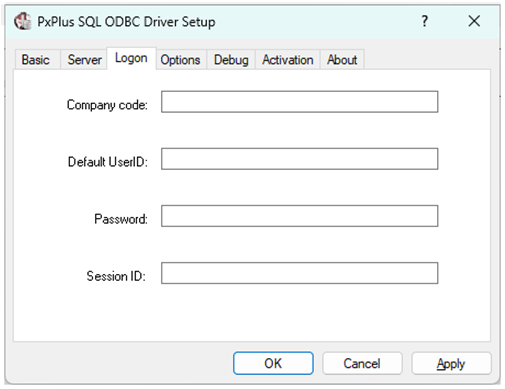Close the ODBC Driver Setup dialog
This screenshot has width=505, height=389.
click(x=474, y=21)
